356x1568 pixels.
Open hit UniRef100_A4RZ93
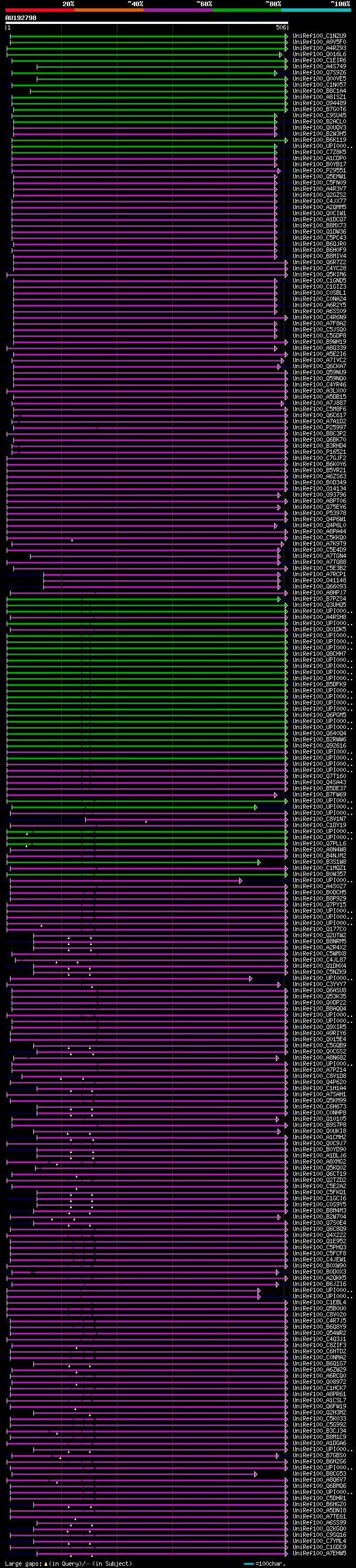(319, 48)
